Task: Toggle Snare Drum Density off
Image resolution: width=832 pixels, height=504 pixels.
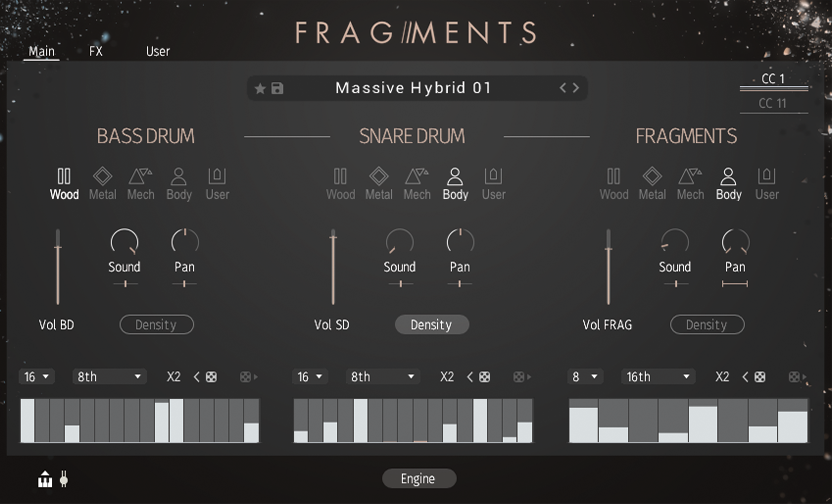Action: tap(431, 325)
